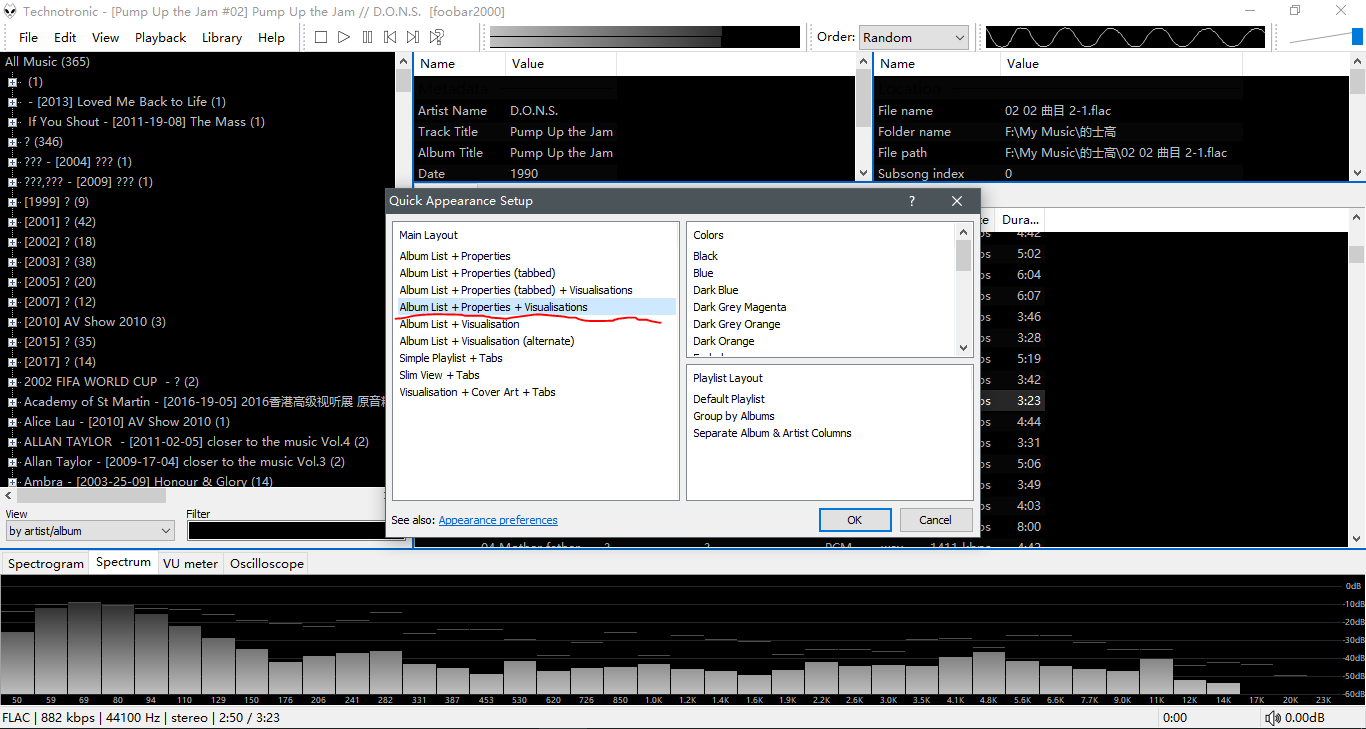Switch to the Oscilloscope tab

pos(266,564)
